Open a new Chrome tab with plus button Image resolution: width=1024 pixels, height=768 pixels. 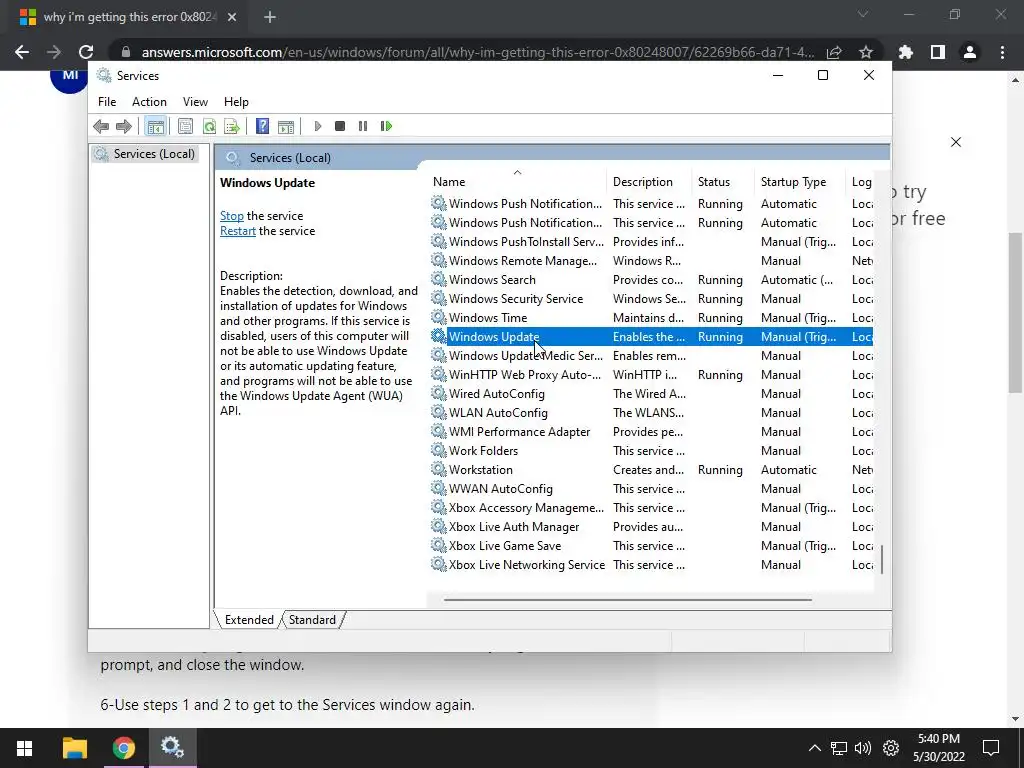(x=270, y=17)
